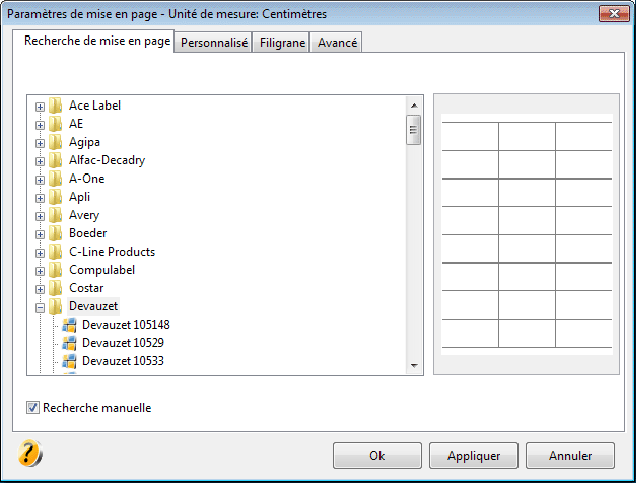The width and height of the screenshot is (636, 483).
Task: Uncheck the Recherche manuelle checkbox
Action: point(33,408)
